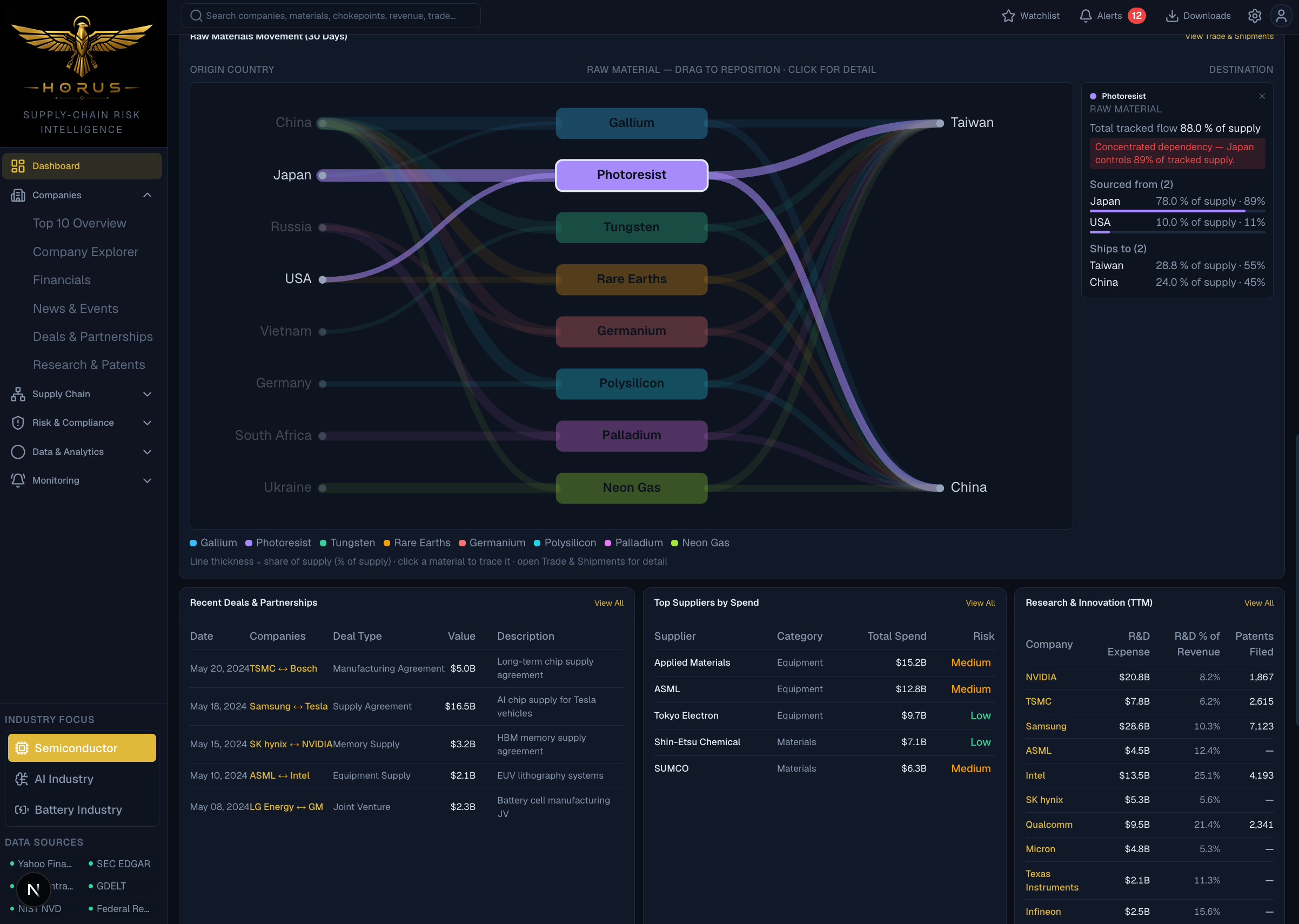Click the Downloads button label
The image size is (1299, 924).
point(1207,16)
